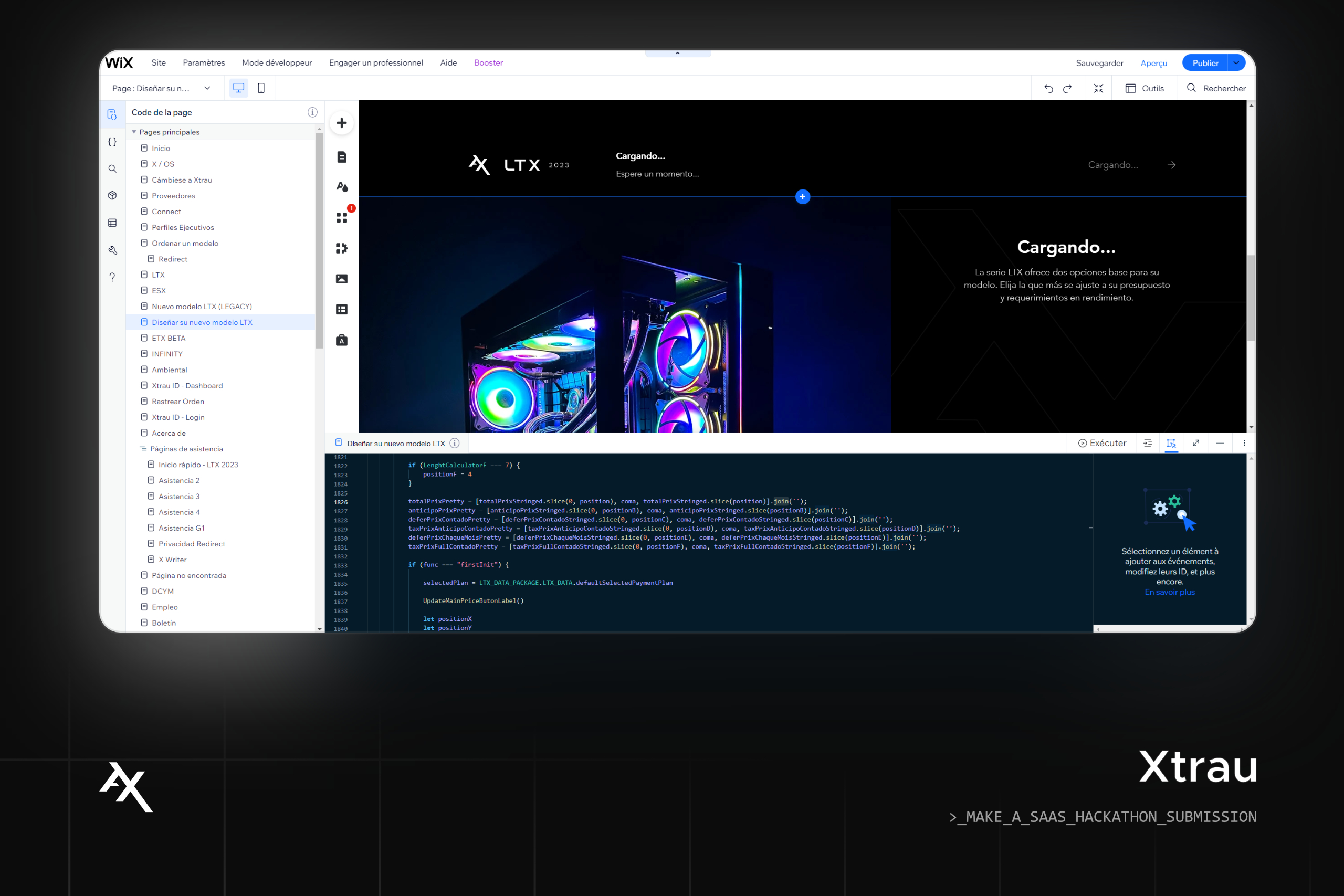Collapse the Pages principales tree section
The height and width of the screenshot is (896, 1344).
134,132
